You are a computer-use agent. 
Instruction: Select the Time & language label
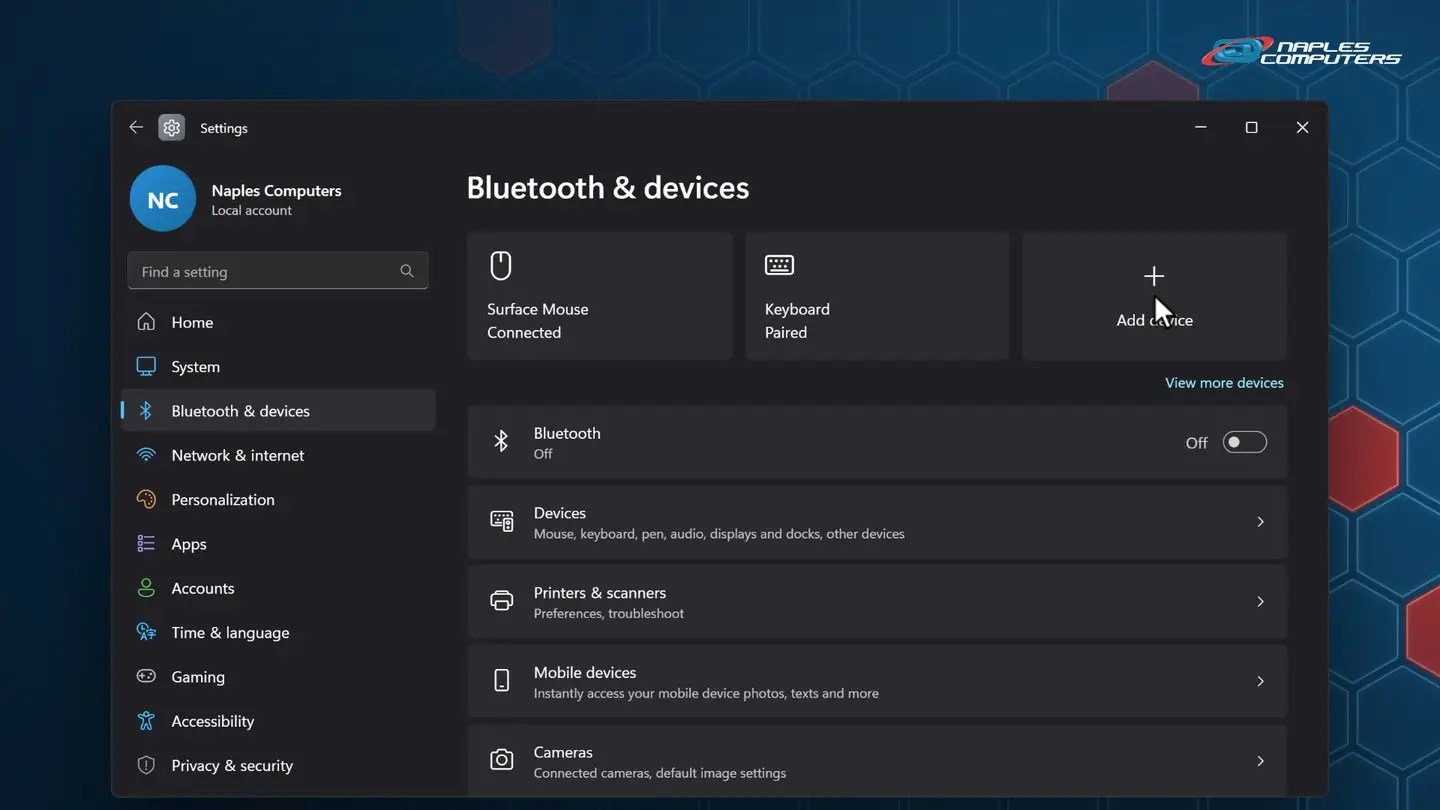coord(230,632)
